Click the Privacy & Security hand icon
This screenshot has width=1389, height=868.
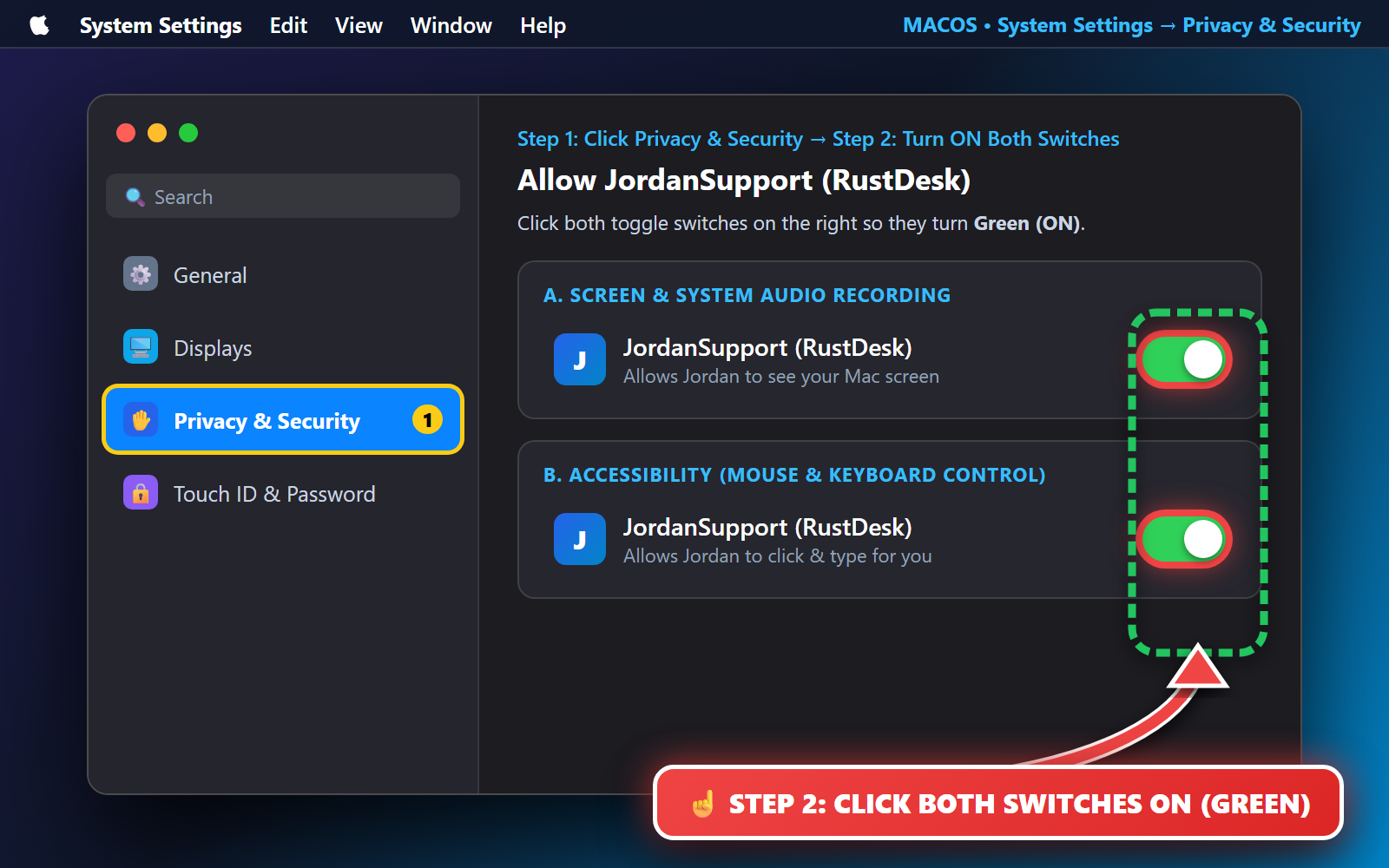pos(141,420)
